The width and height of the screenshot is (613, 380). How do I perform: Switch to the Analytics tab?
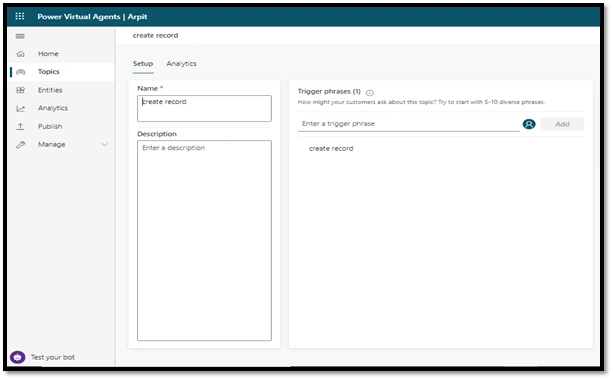coord(181,64)
